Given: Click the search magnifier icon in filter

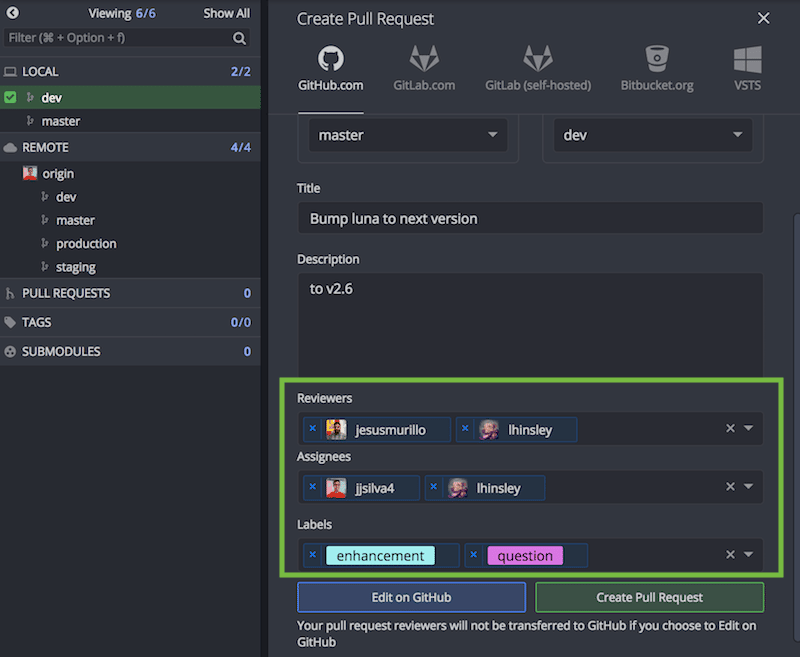Looking at the screenshot, I should click(x=240, y=38).
